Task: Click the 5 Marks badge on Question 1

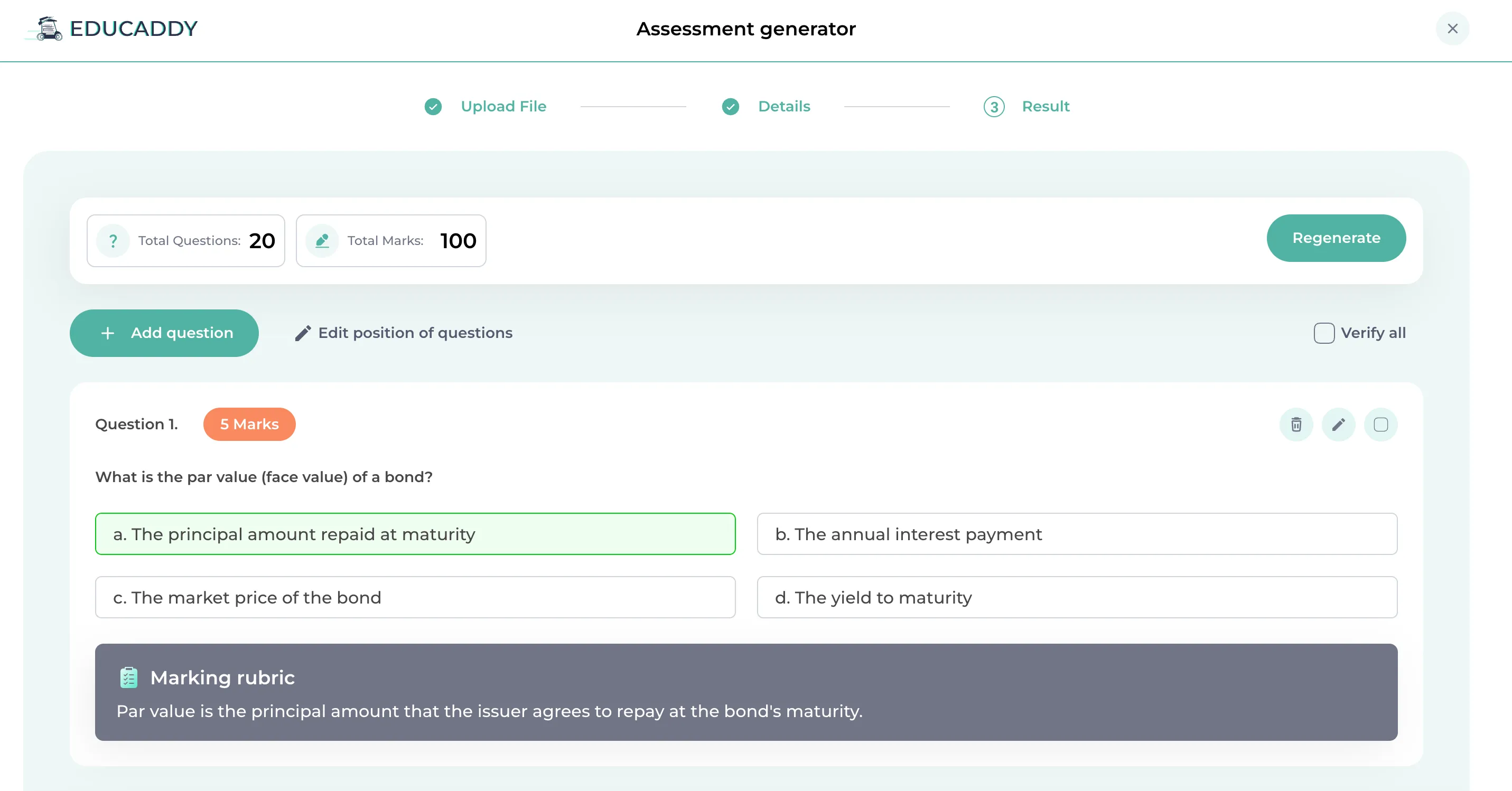Action: tap(249, 424)
